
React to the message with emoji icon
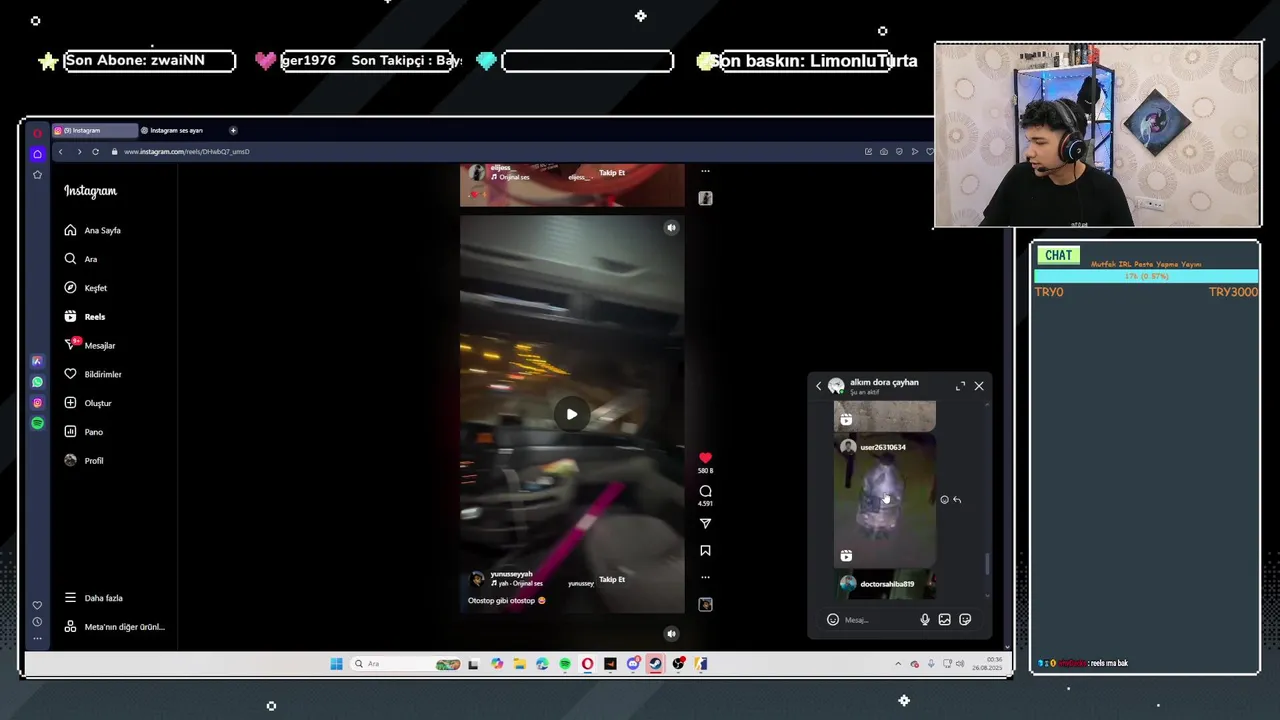coord(944,500)
